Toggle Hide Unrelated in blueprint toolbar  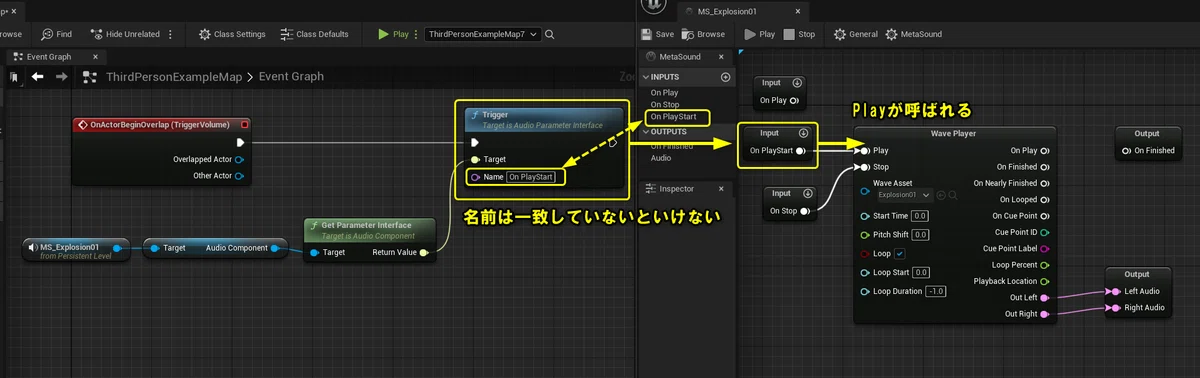(x=125, y=34)
